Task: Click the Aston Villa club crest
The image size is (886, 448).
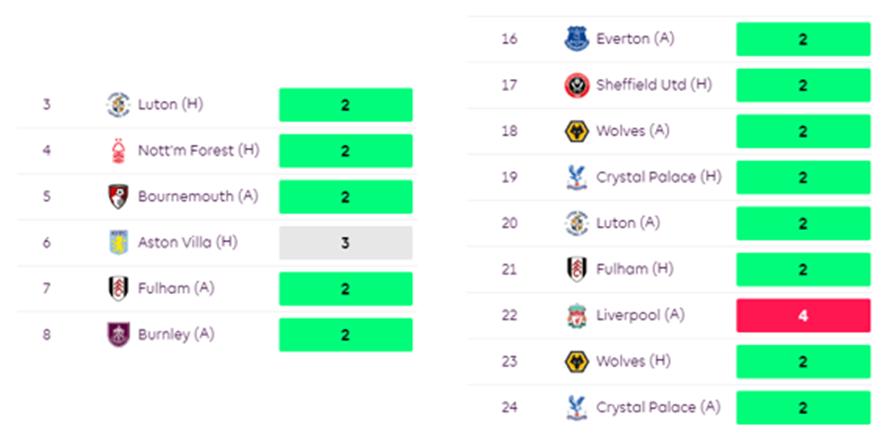Action: [x=118, y=243]
